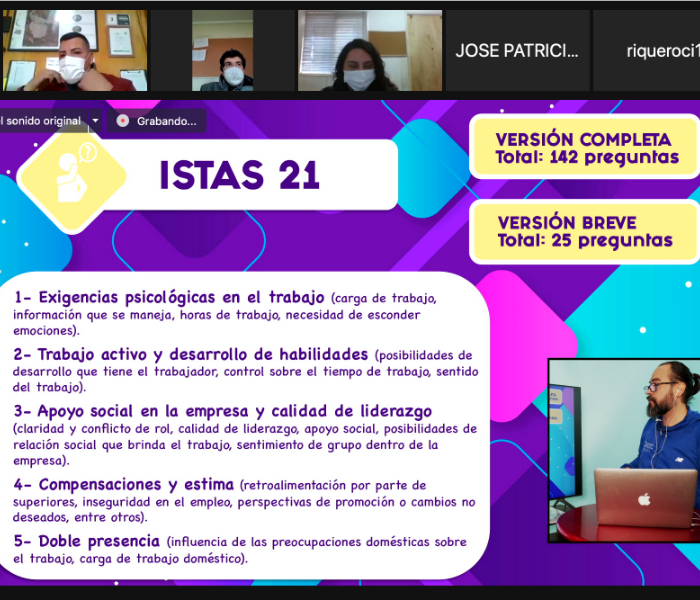Click the 'Grabando...' recording status label

click(167, 121)
